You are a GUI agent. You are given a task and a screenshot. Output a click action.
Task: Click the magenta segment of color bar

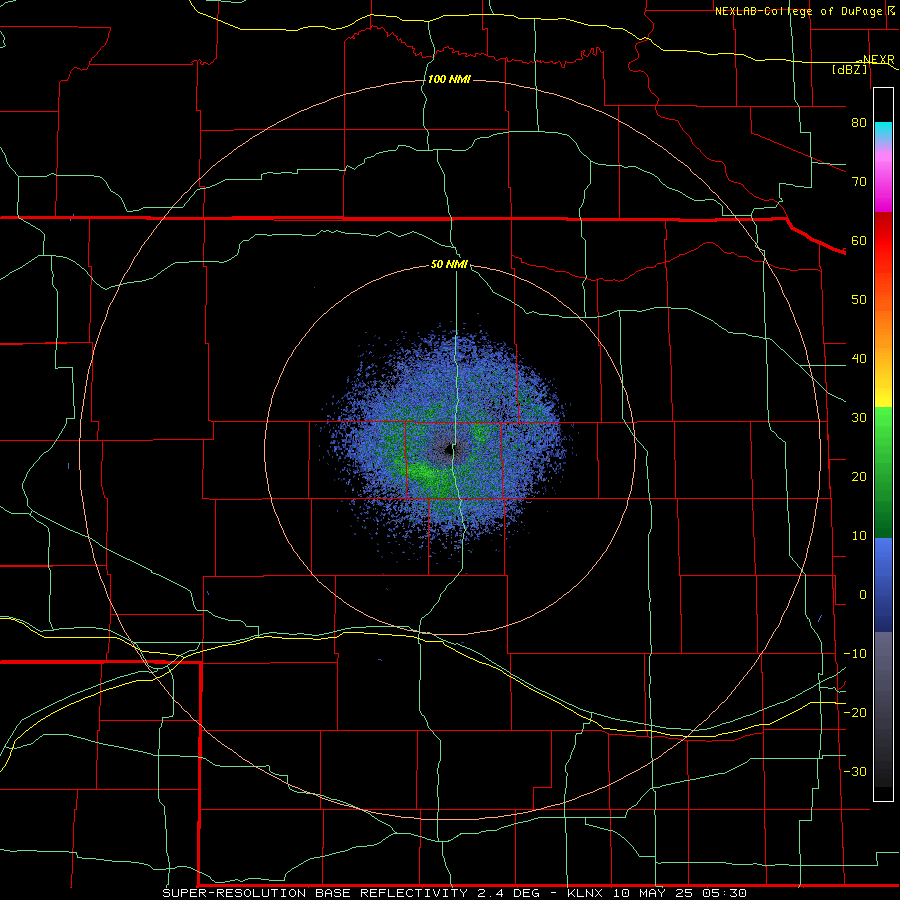pyautogui.click(x=883, y=184)
